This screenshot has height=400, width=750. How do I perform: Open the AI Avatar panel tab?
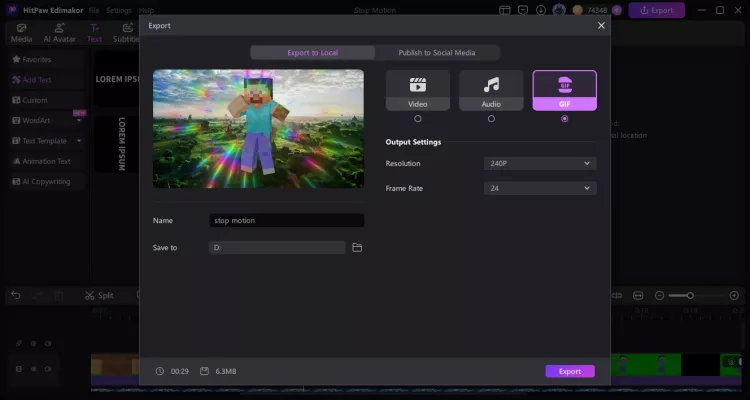click(59, 33)
